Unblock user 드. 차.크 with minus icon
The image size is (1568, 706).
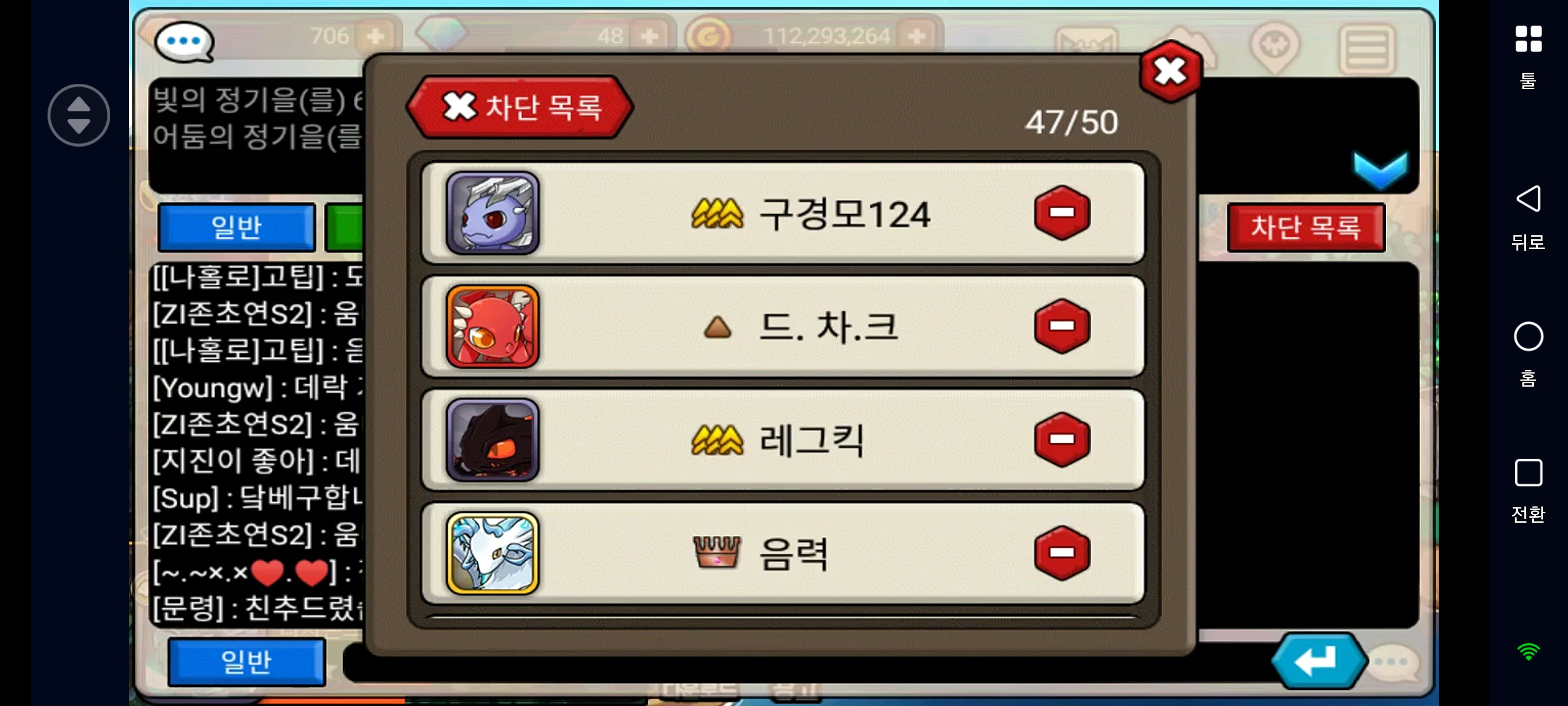click(x=1061, y=326)
